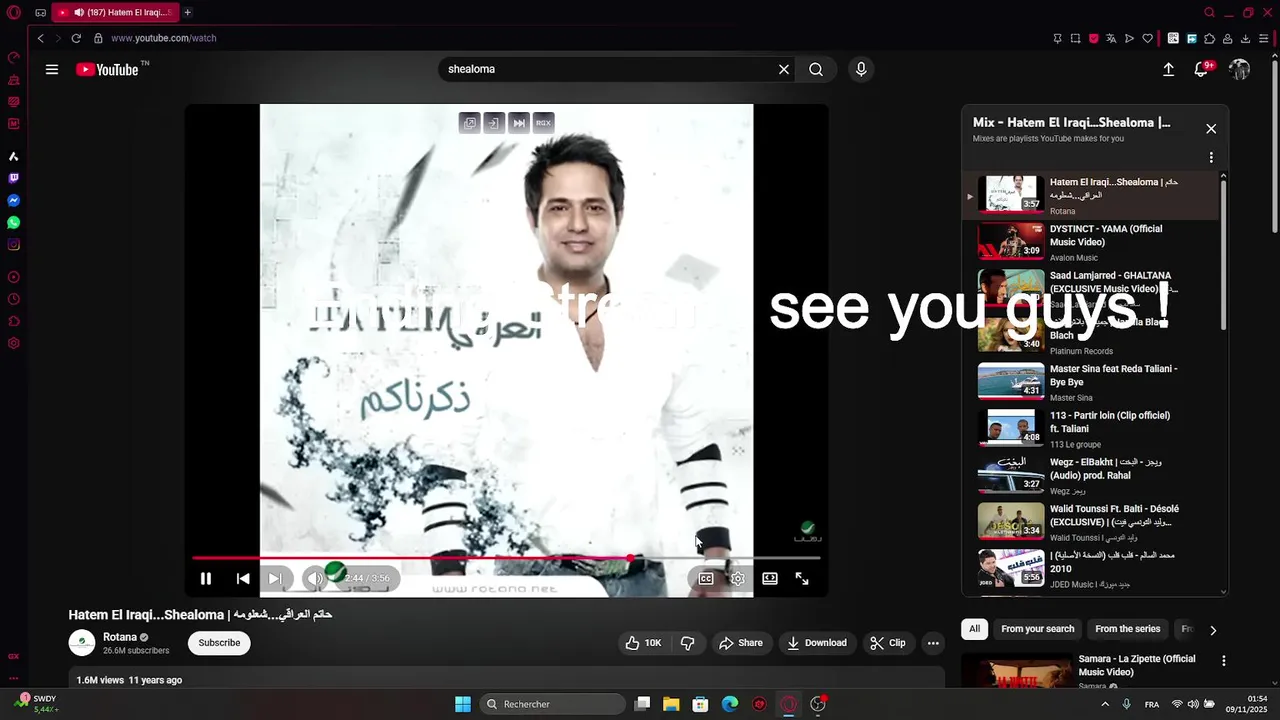This screenshot has height=720, width=1280.
Task: Click the Mix playlist scrollbar
Action: (1223, 254)
